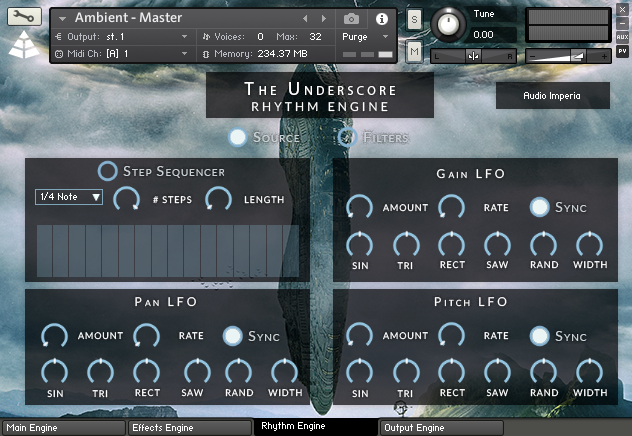Toggle Pitch LFO Sync

(539, 336)
